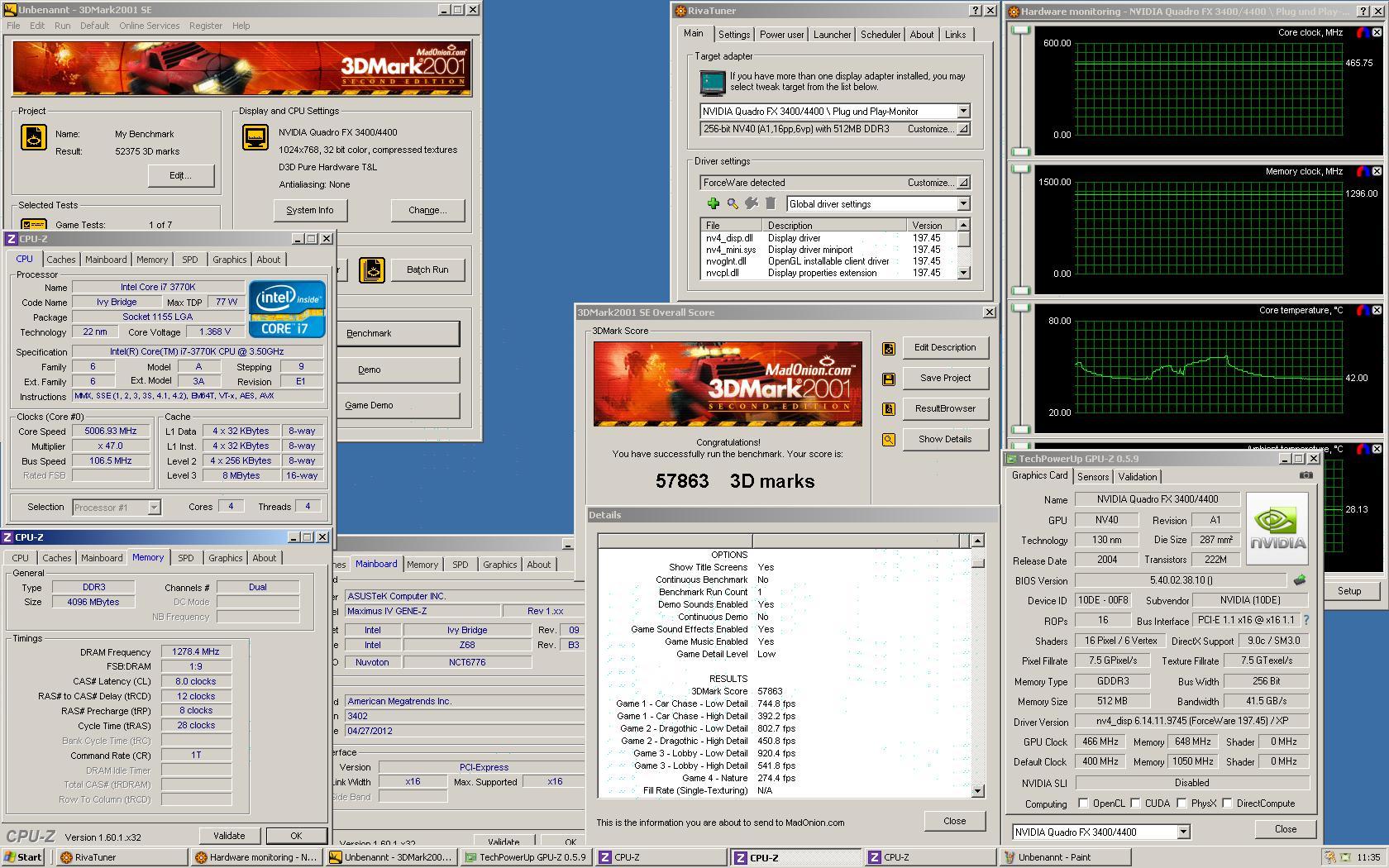Screen dimensions: 1389x868
Task: Close the Core temperature graph with its X icon
Action: [x=1377, y=310]
